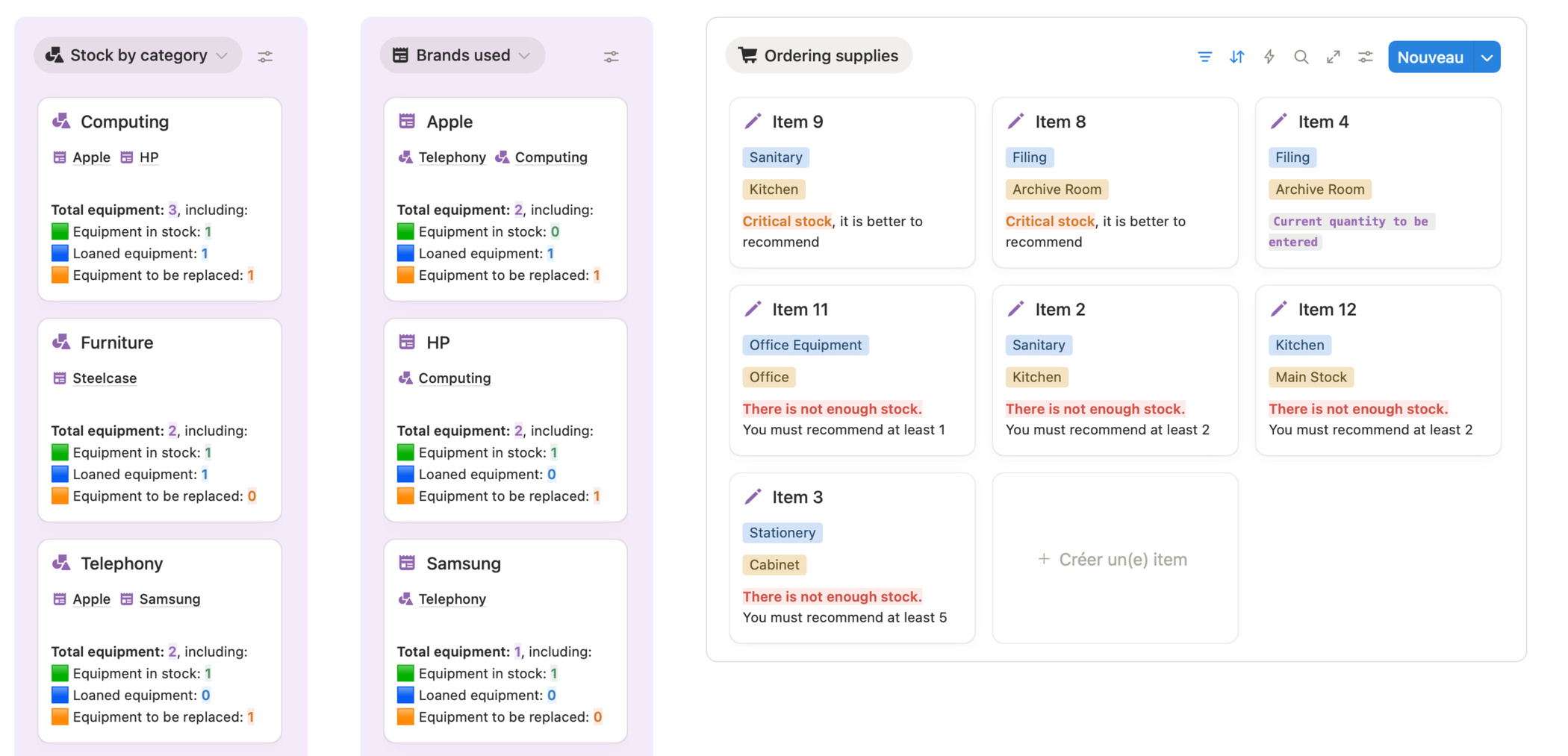Open the lightning bolt automations icon
Viewport: 1568px width, 756px height.
coord(1269,57)
